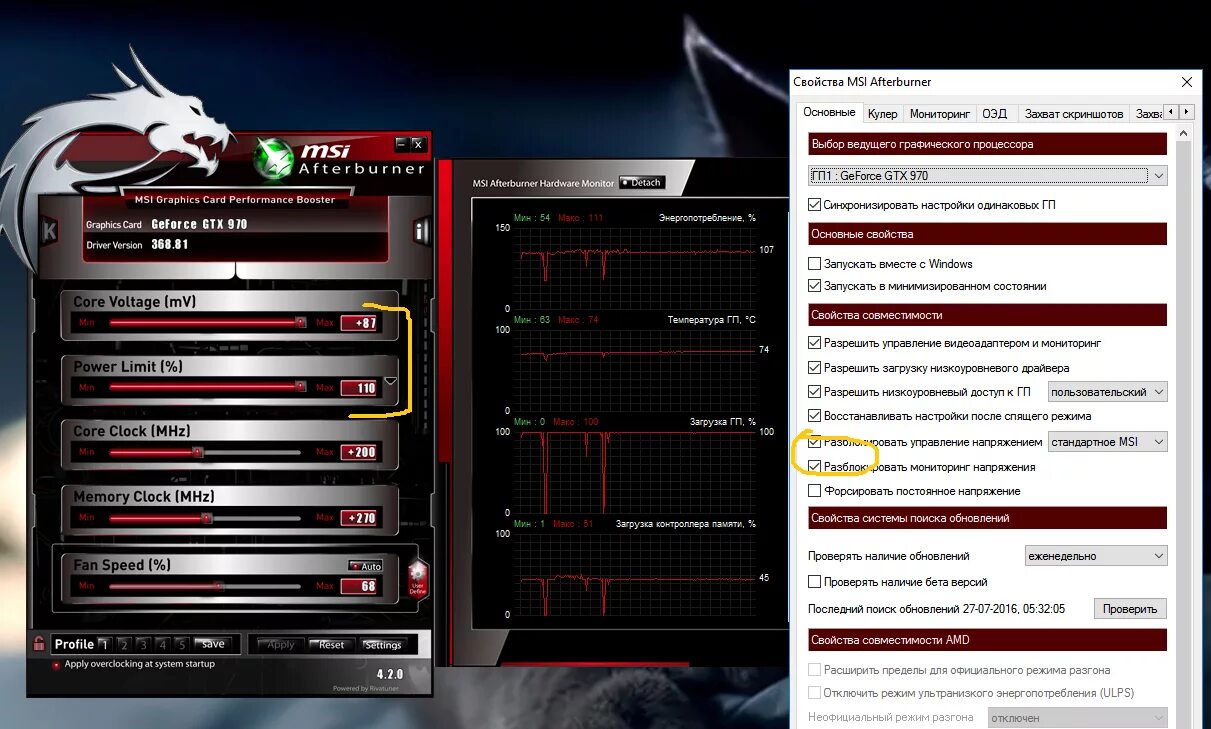Image resolution: width=1211 pixels, height=729 pixels.
Task: Minimize the Afterburner skin window
Action: coord(401,144)
